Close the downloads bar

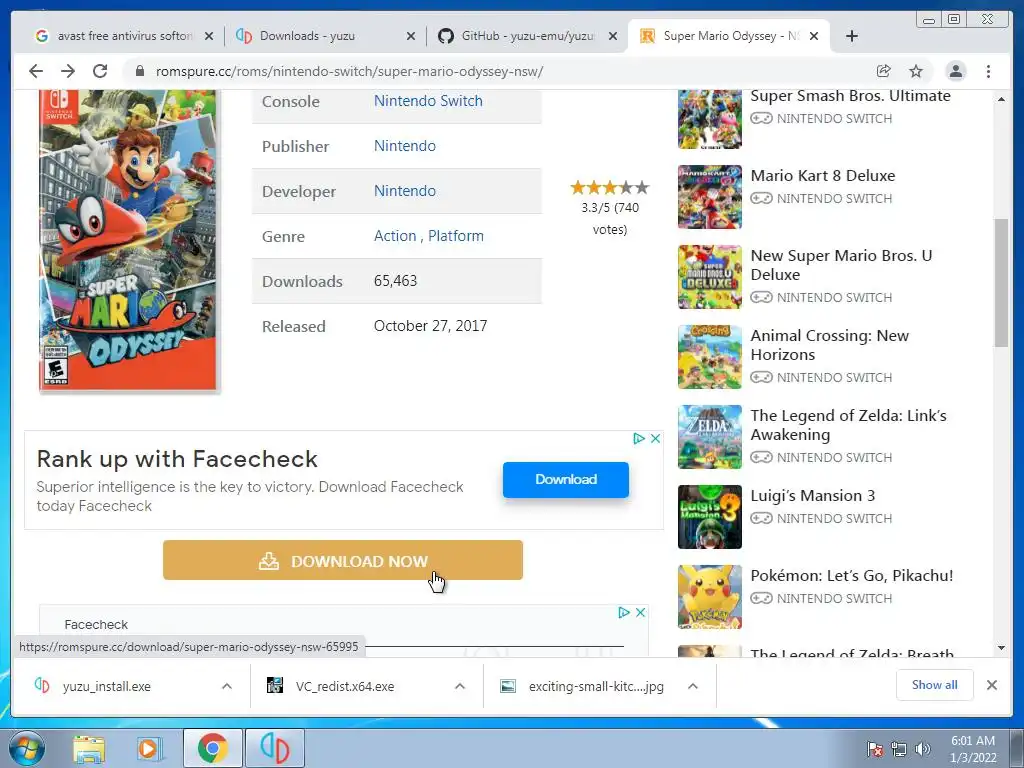(x=991, y=685)
